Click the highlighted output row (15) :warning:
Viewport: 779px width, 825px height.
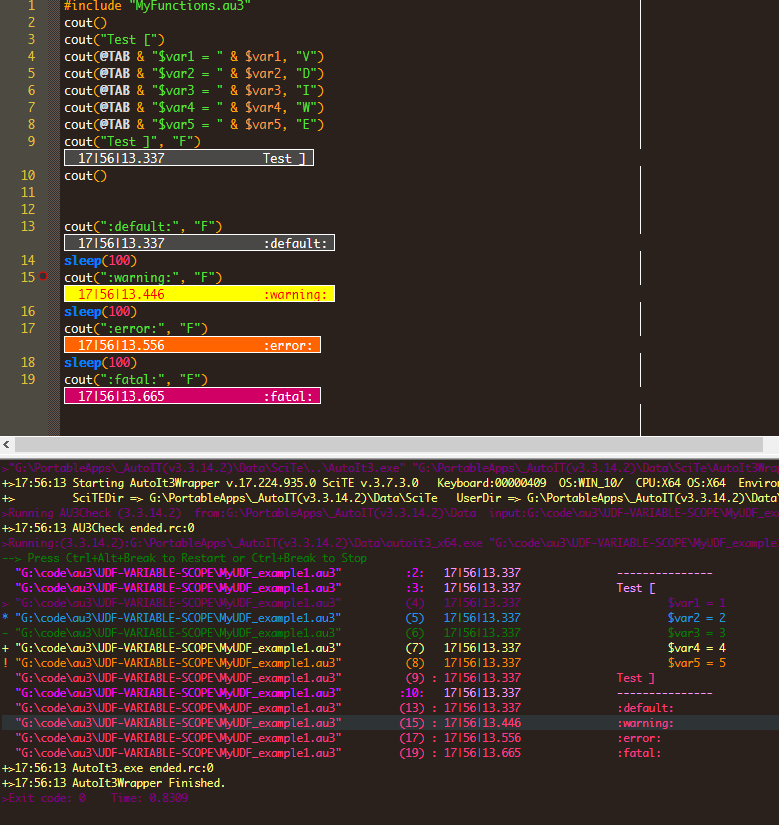(x=389, y=723)
